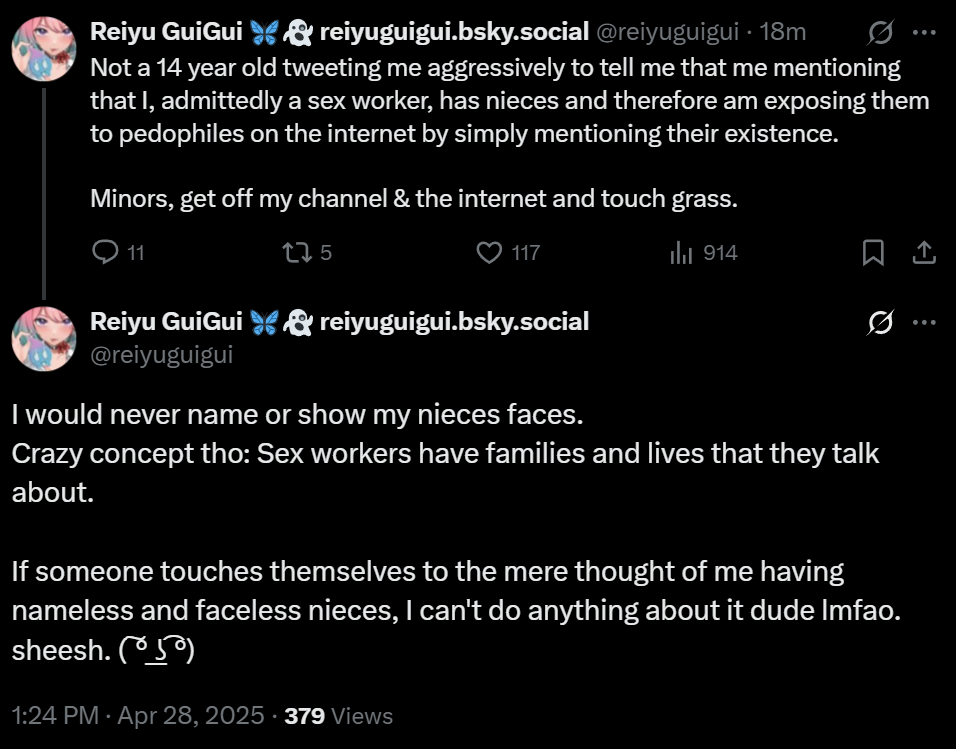
Task: Click the 1:24 PM Apr 28, 2025 timestamp
Action: tap(138, 716)
